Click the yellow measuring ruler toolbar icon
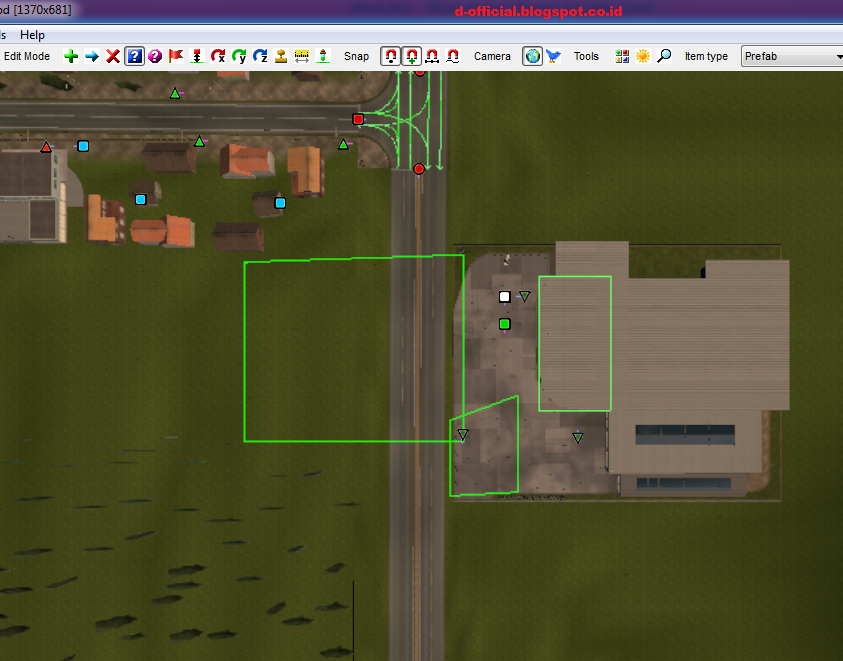Viewport: 843px width, 661px height. click(301, 56)
